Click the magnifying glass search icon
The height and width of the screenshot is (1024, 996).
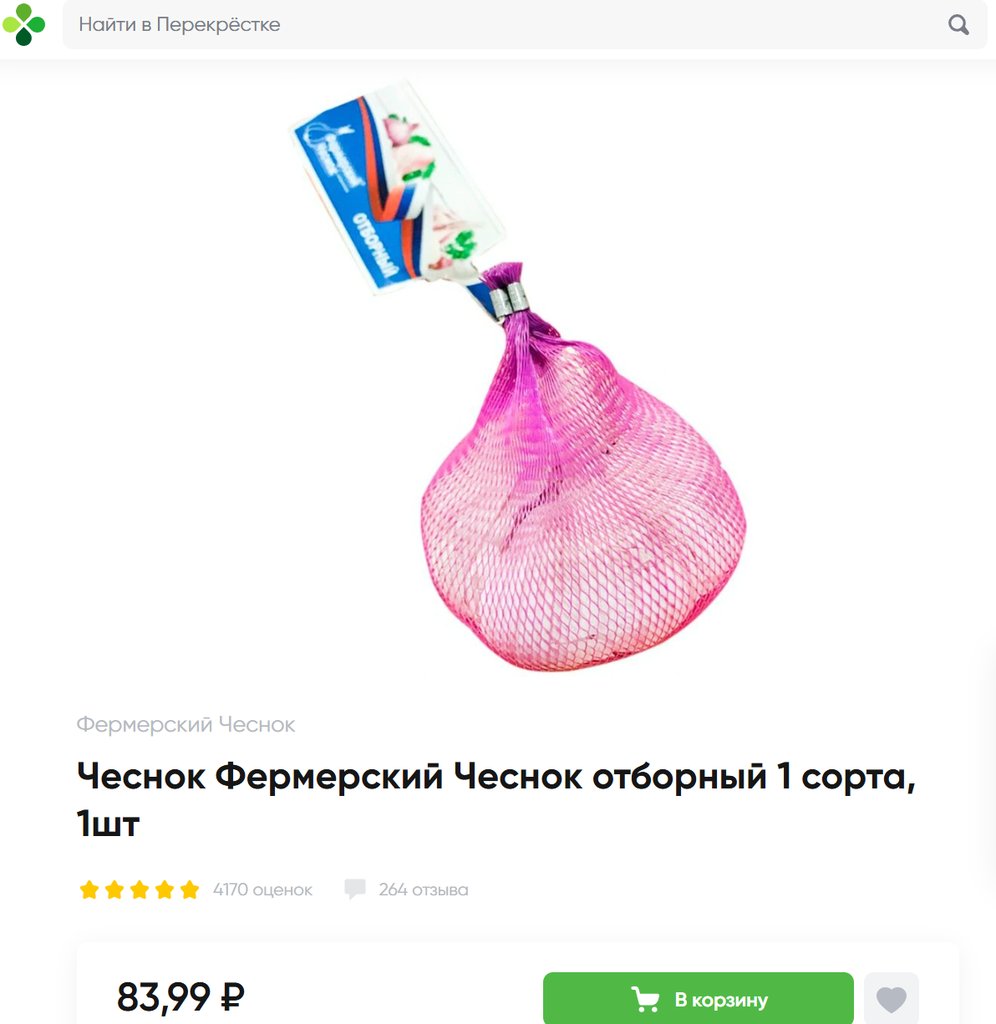click(958, 25)
